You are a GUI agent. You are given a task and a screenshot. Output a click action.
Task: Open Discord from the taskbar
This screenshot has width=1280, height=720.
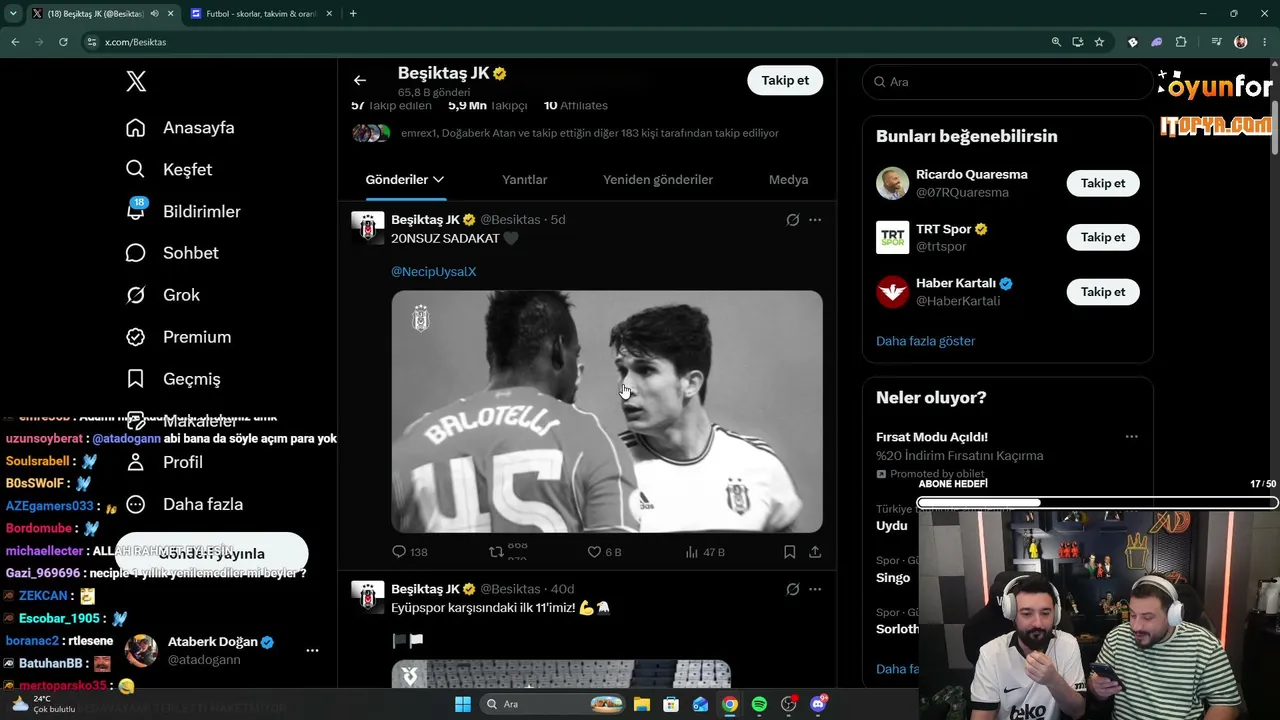coord(819,704)
